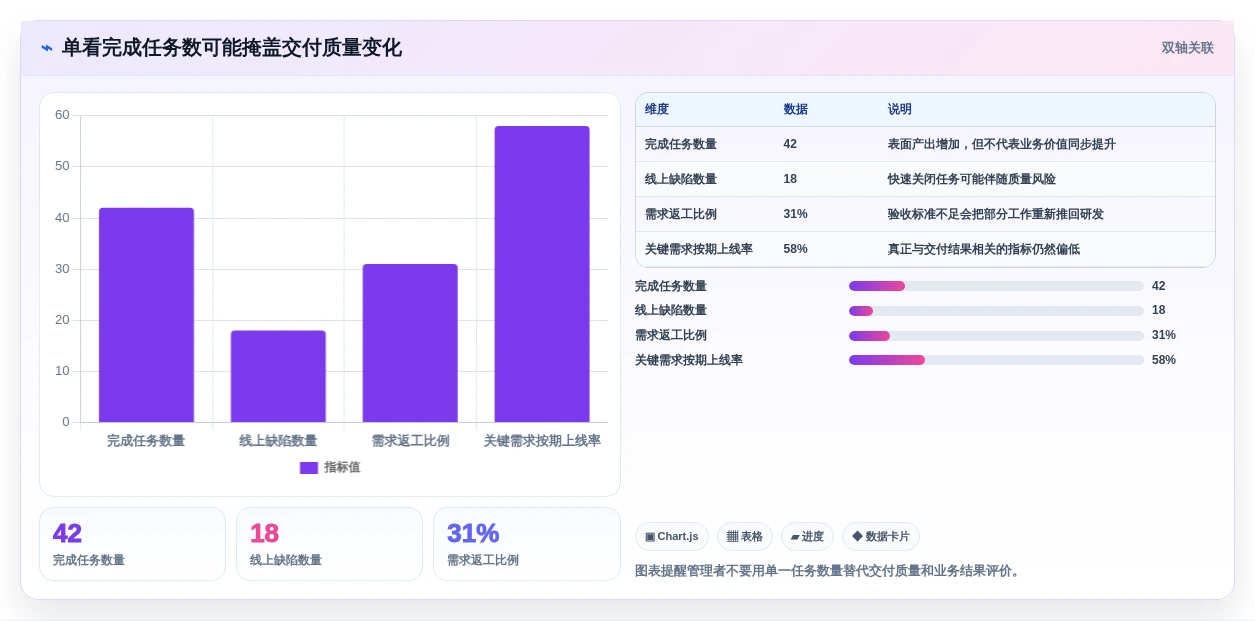1255x621 pixels.
Task: Click progress label 完成任务数量
Action: point(671,286)
